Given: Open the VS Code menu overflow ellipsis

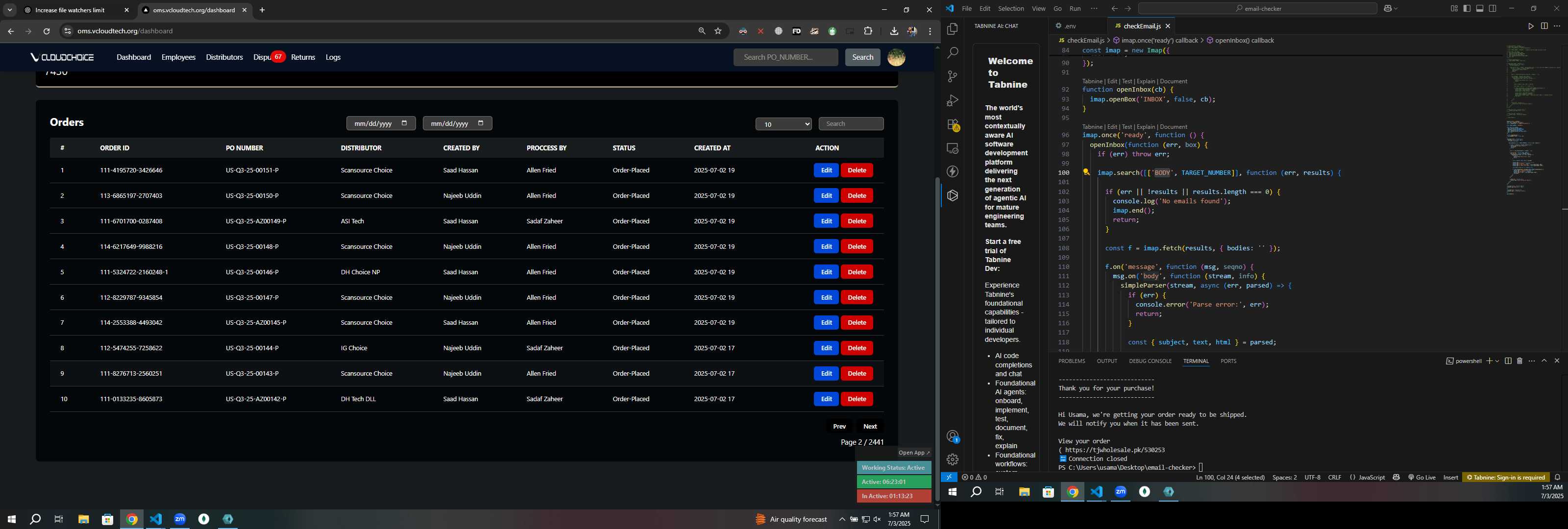Looking at the screenshot, I should (1094, 8).
